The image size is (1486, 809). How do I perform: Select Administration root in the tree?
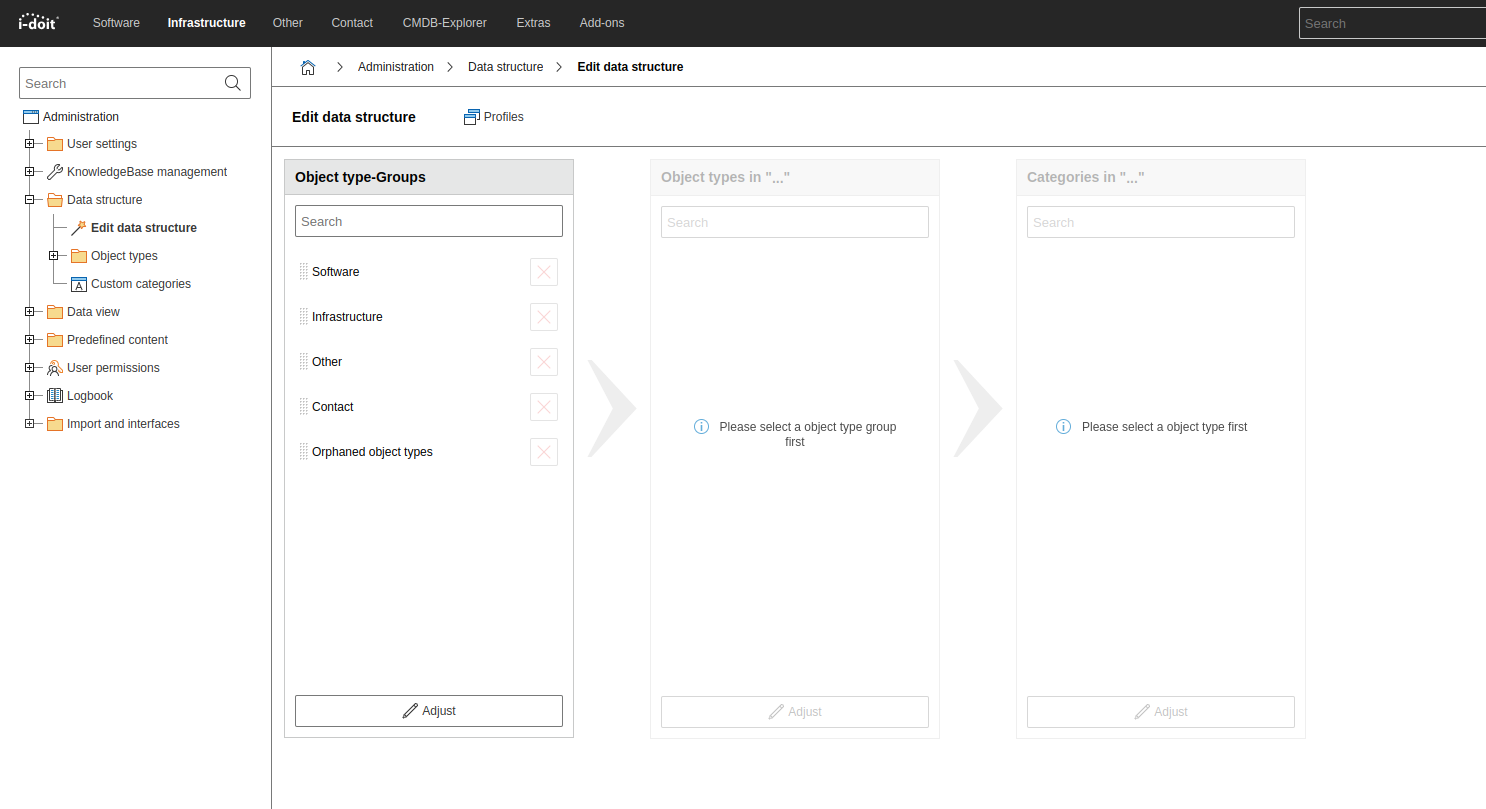81,117
